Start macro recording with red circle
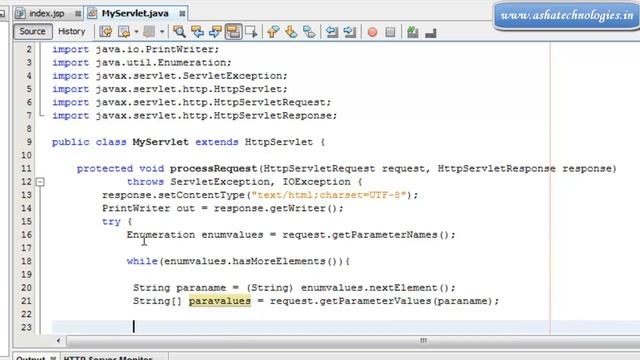This screenshot has width=640, height=360. coord(372,32)
